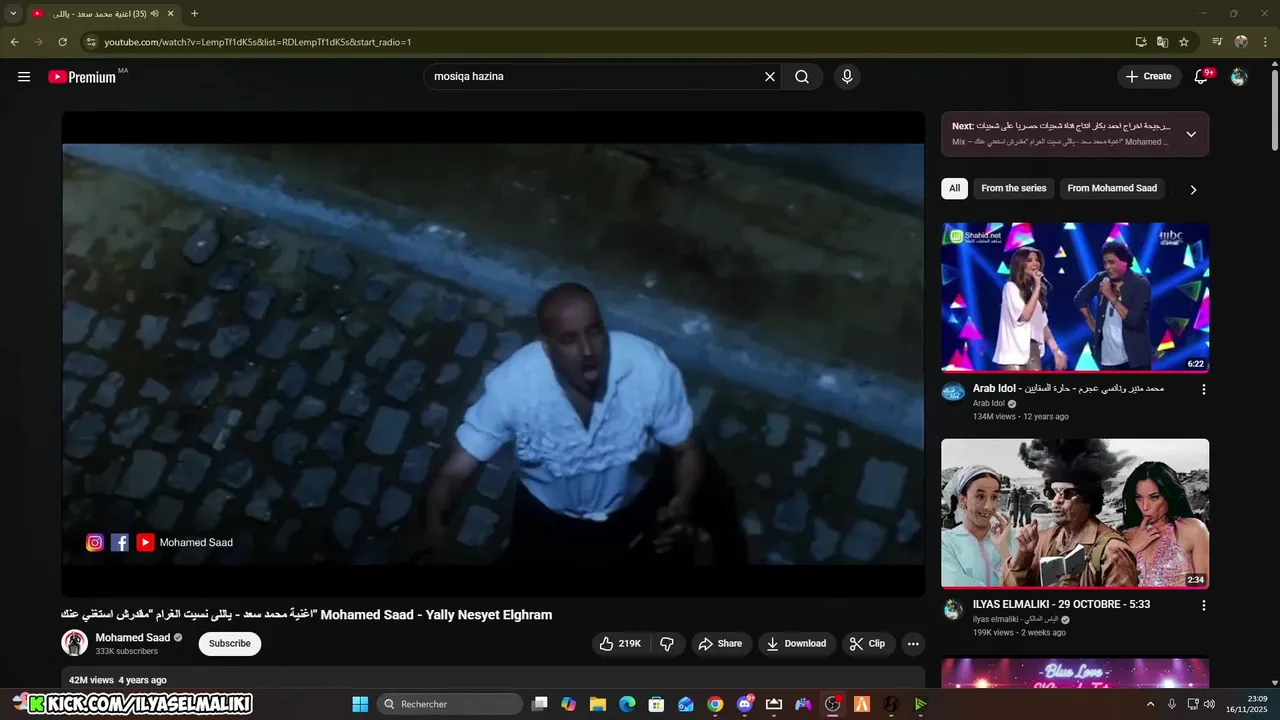Open Google Chrome from taskbar
This screenshot has height=720, width=1280.
pyautogui.click(x=715, y=704)
